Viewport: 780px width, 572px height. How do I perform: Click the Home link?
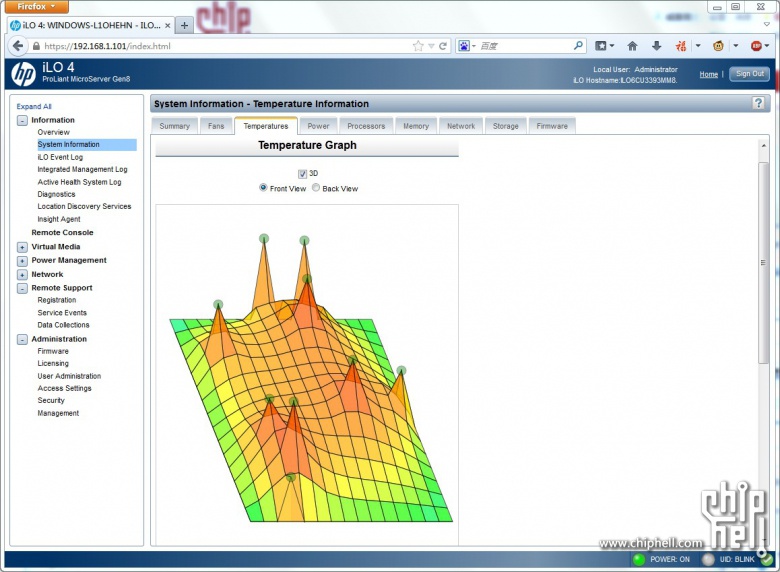coord(708,75)
